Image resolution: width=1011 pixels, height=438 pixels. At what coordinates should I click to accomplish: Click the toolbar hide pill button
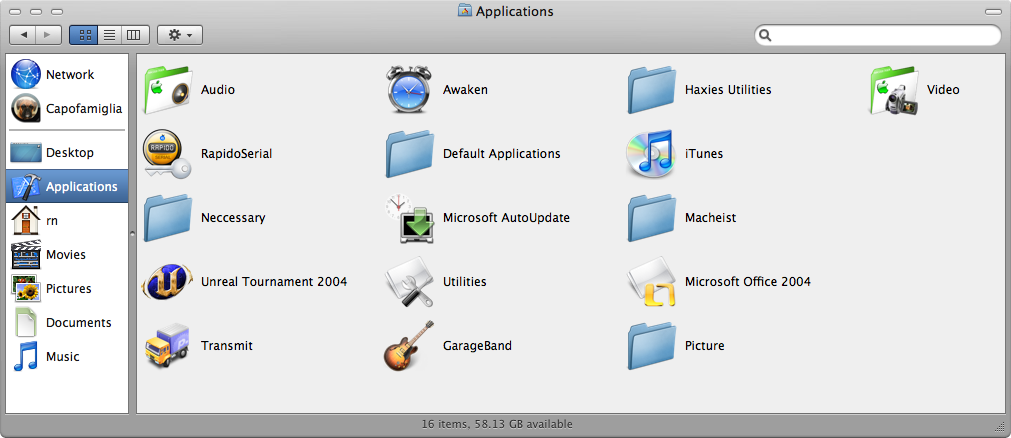coord(992,12)
